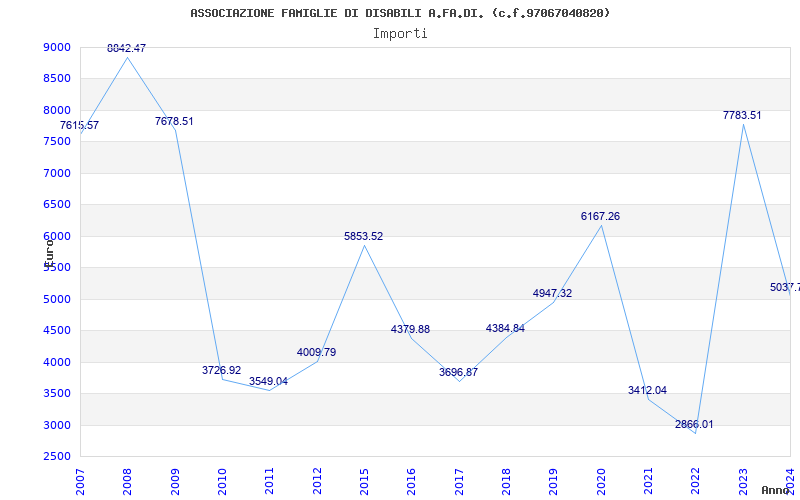Image resolution: width=800 pixels, height=500 pixels.
Task: Click y-axis tick 5000
Action: [x=57, y=299]
